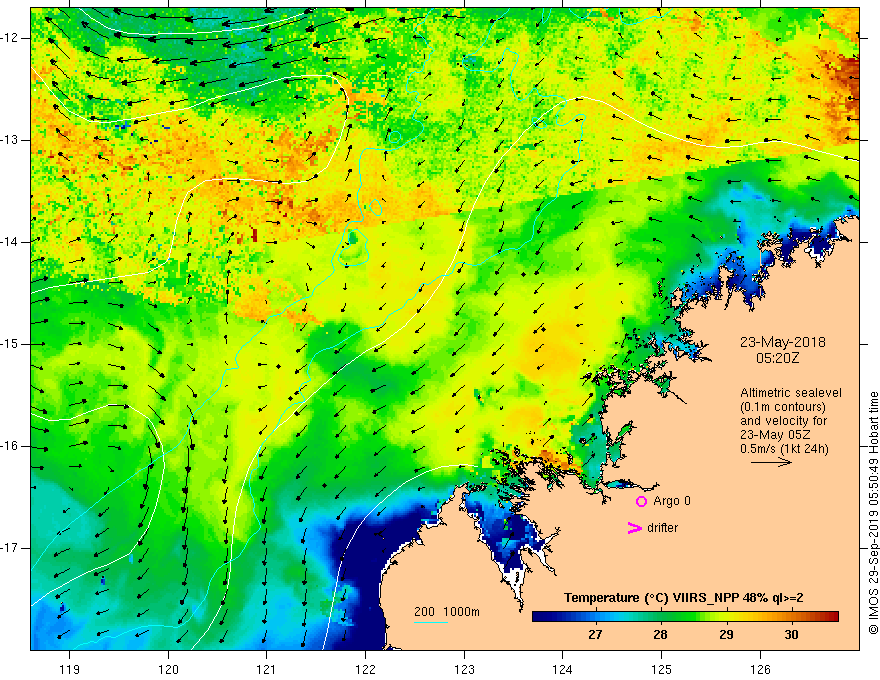Click longitude axis label 120
Screen dimensions: 880x680
tap(168, 670)
